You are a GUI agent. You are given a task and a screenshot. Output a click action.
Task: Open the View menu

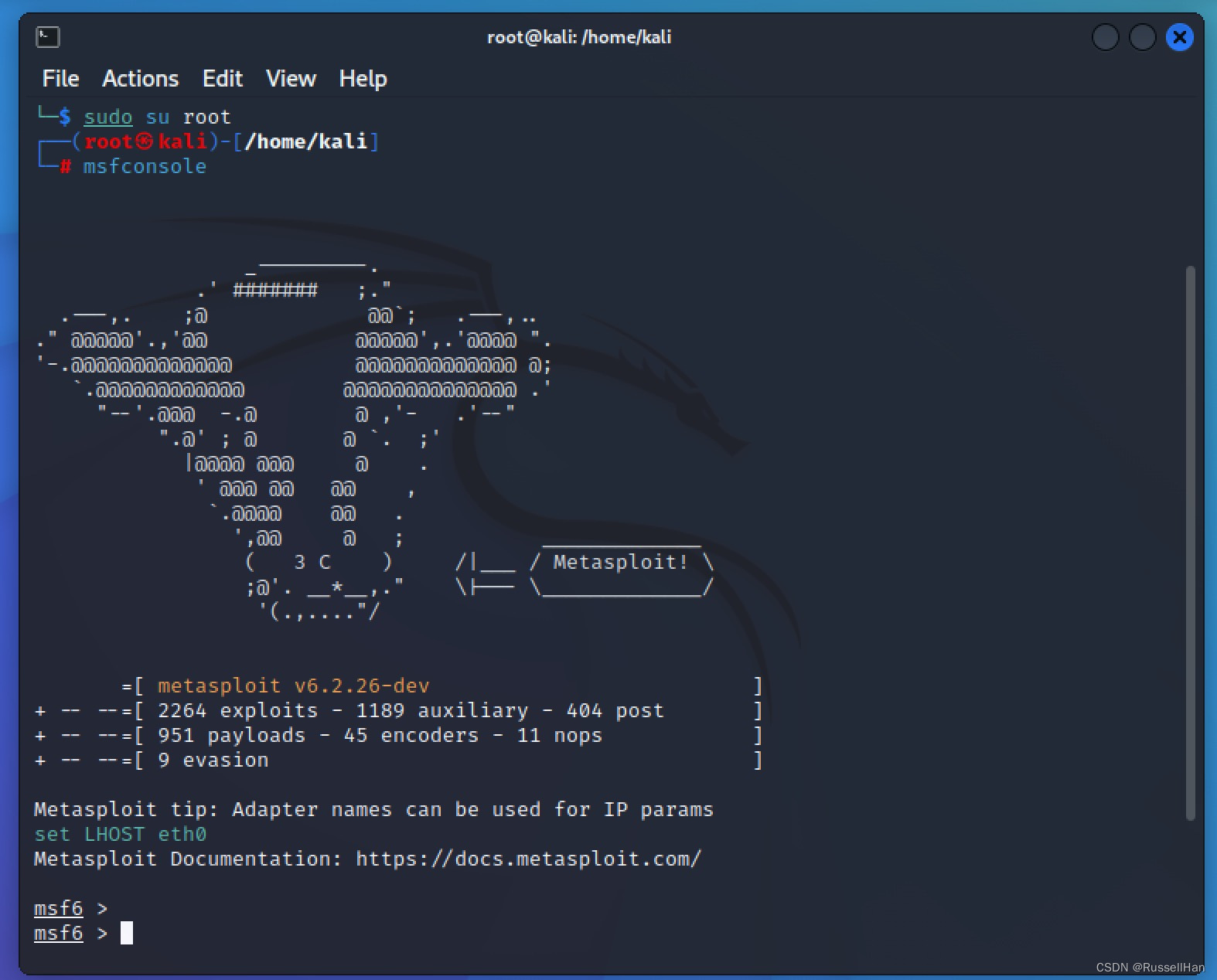click(x=291, y=79)
